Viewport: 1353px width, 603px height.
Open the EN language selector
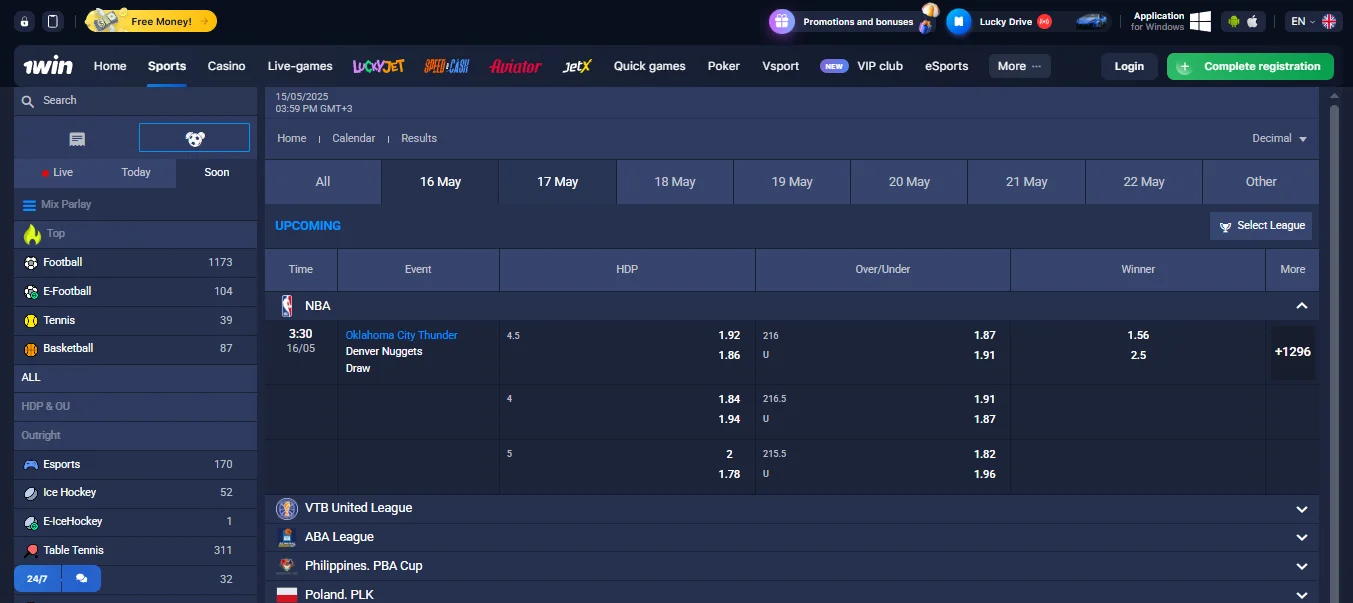click(1314, 21)
